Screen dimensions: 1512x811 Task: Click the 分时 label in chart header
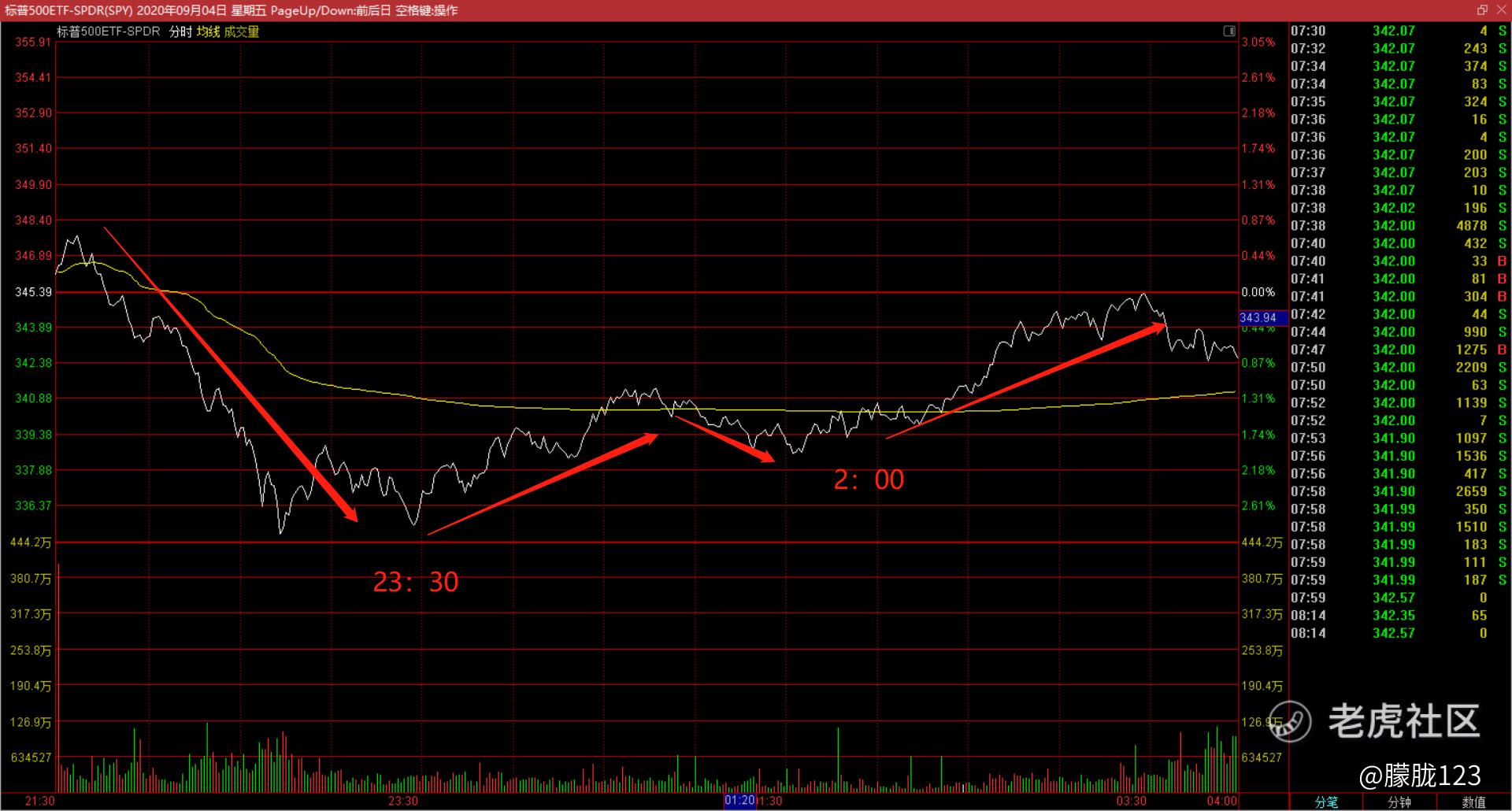tap(180, 31)
